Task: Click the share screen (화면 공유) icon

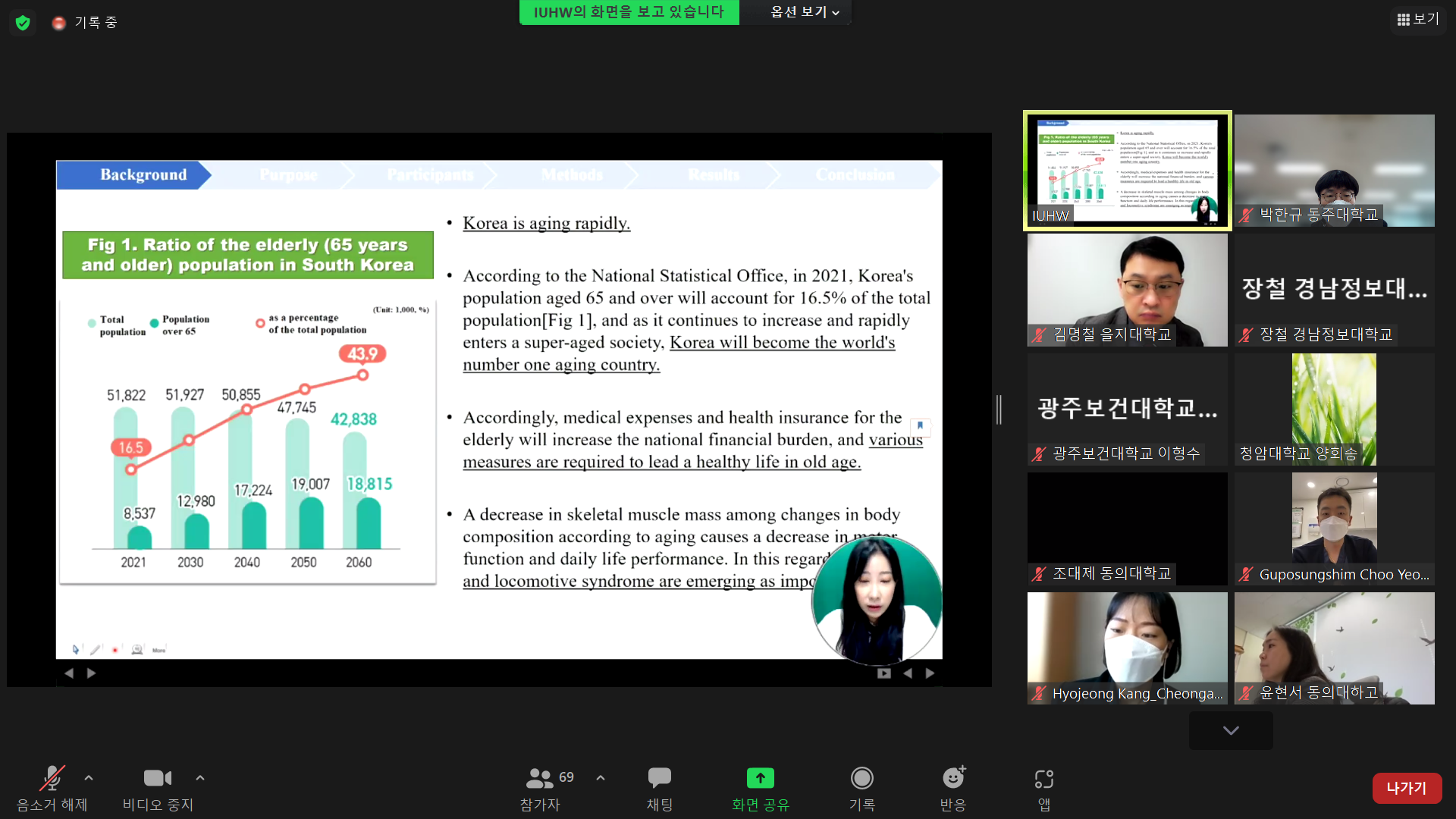Action: (760, 779)
